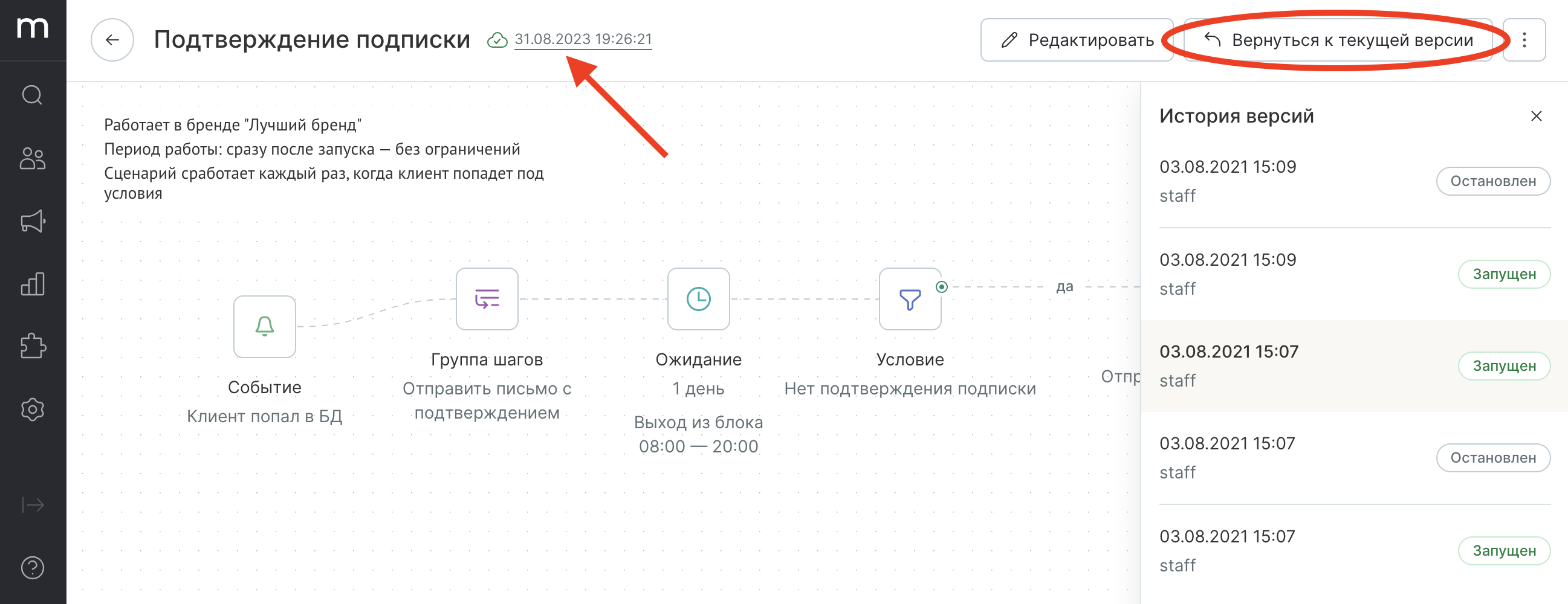Open search from the sidebar magnifier icon
This screenshot has height=604, width=1568.
32,95
